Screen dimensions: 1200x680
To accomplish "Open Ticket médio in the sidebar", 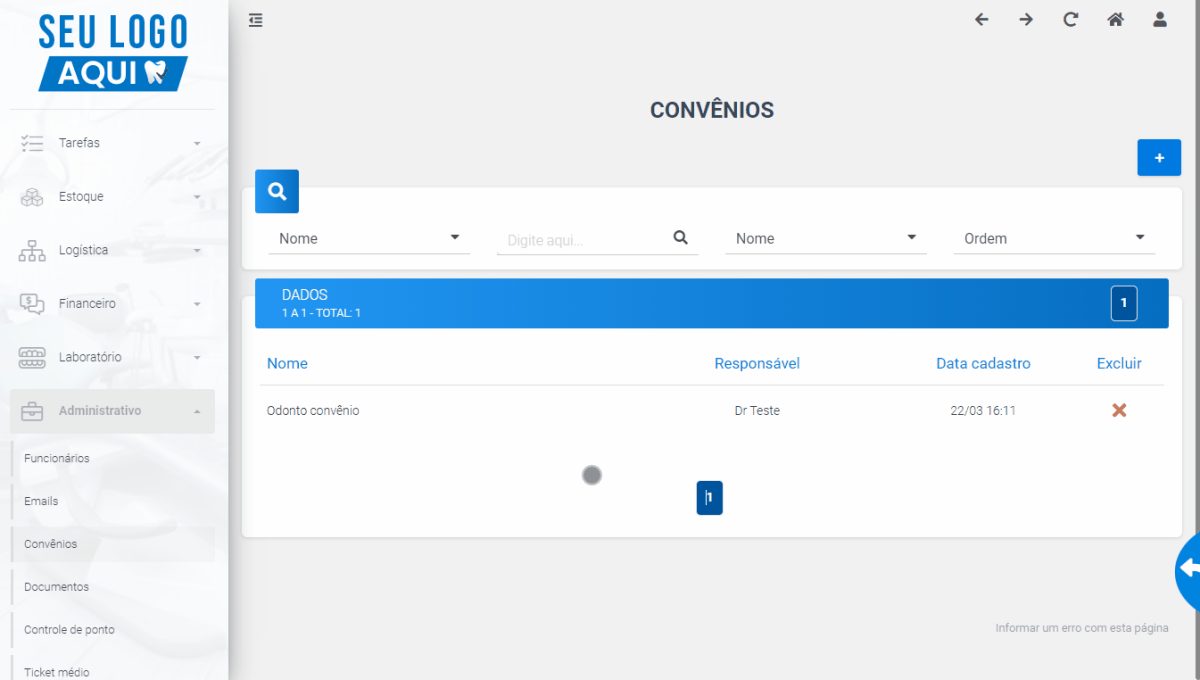I will [57, 673].
